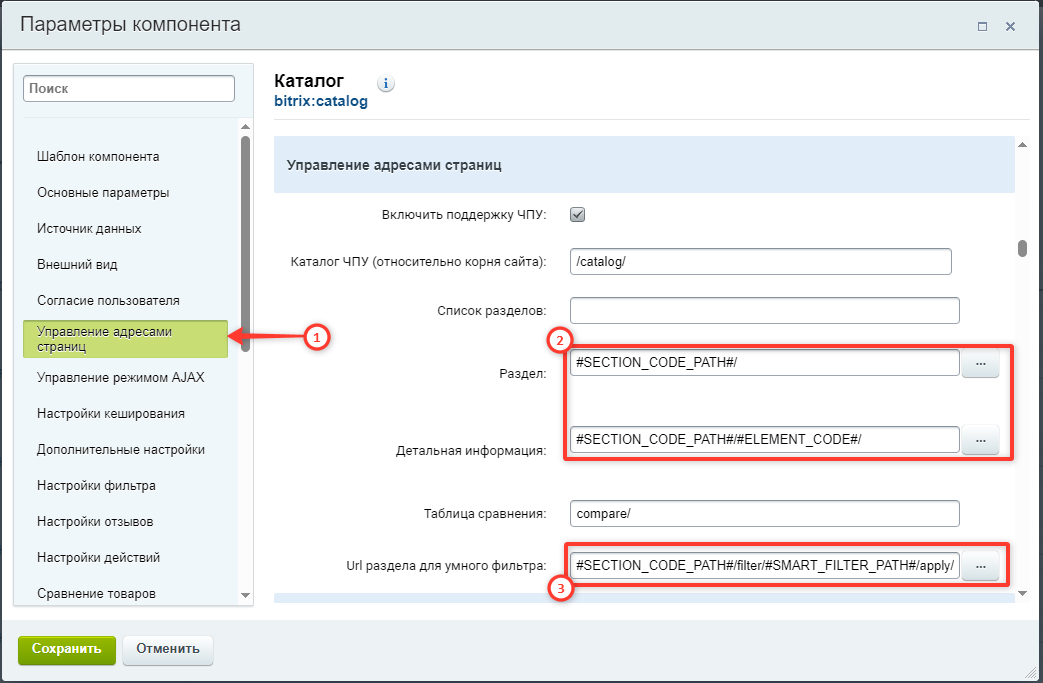Open template picker button for Детальная информация field
The width and height of the screenshot is (1043, 683).
pos(980,440)
